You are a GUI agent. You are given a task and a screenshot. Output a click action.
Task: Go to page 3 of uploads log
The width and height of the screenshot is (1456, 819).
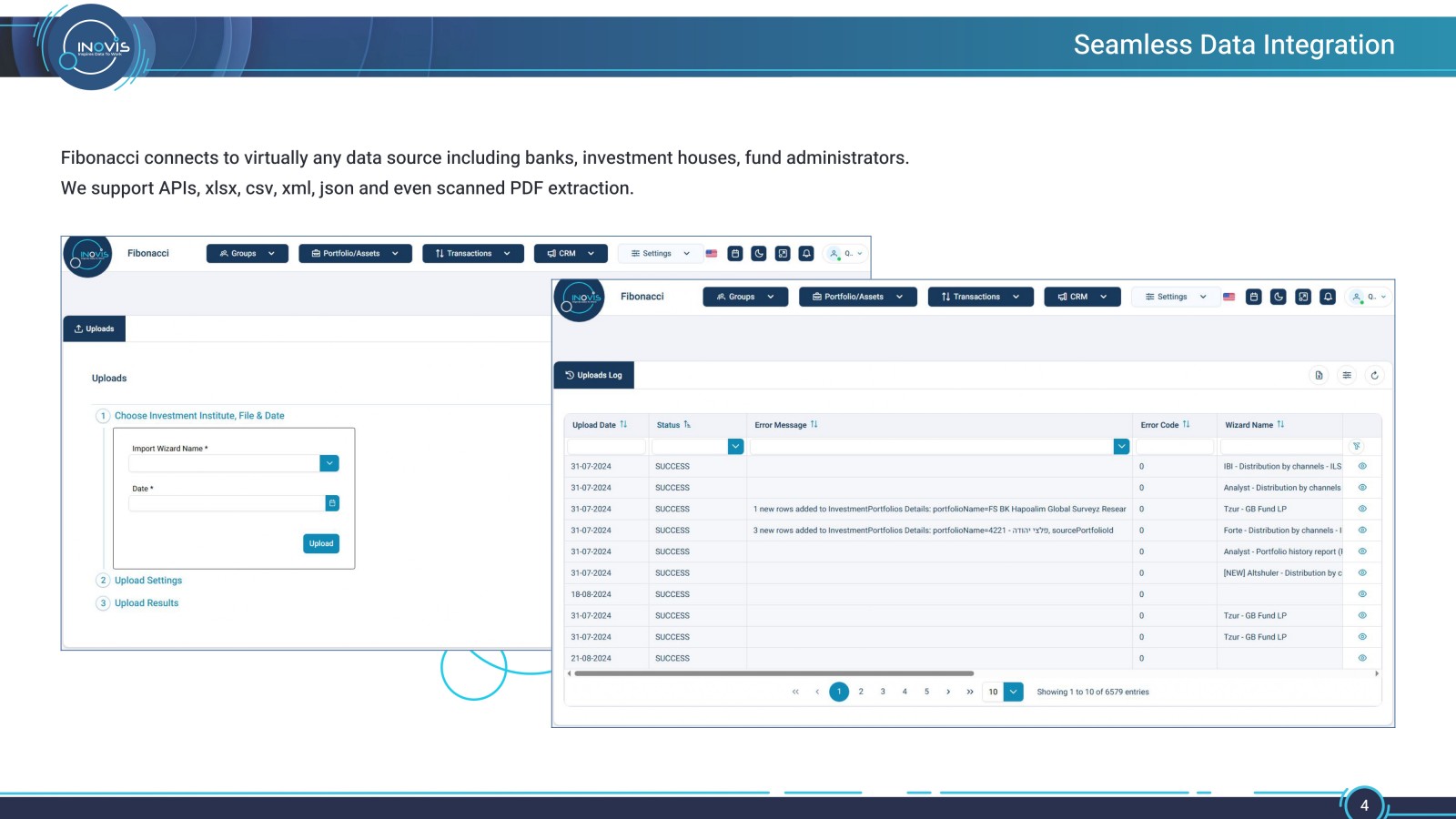883,692
